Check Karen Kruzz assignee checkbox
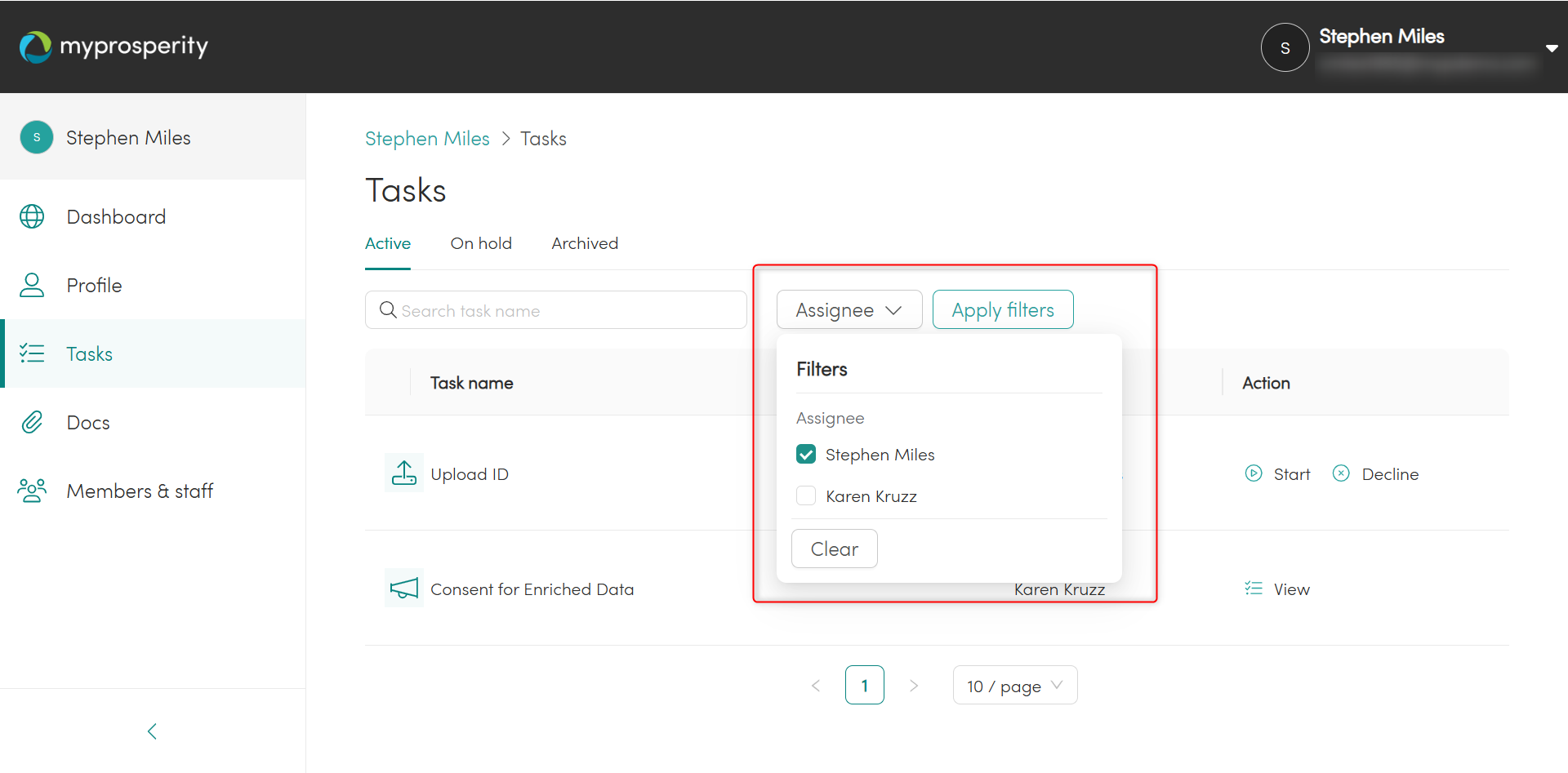The image size is (1568, 773). (806, 495)
